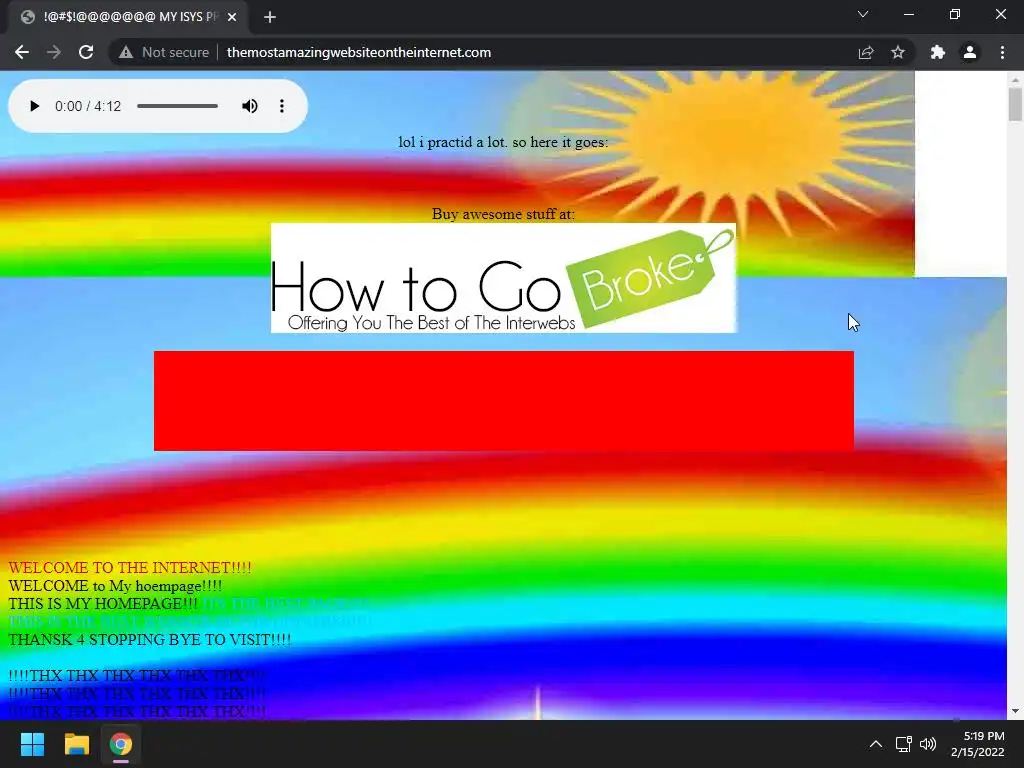
Task: Minimize the Chrome window
Action: [908, 14]
